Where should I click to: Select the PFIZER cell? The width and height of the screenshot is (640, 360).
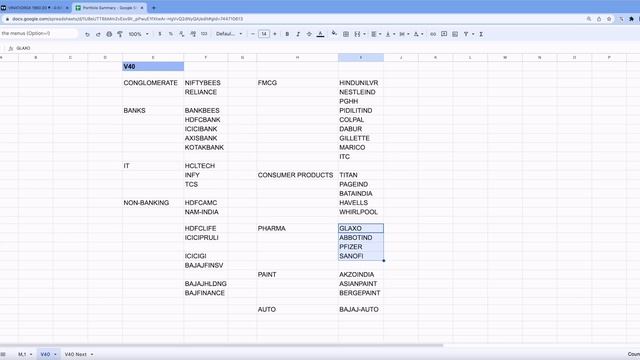point(361,247)
